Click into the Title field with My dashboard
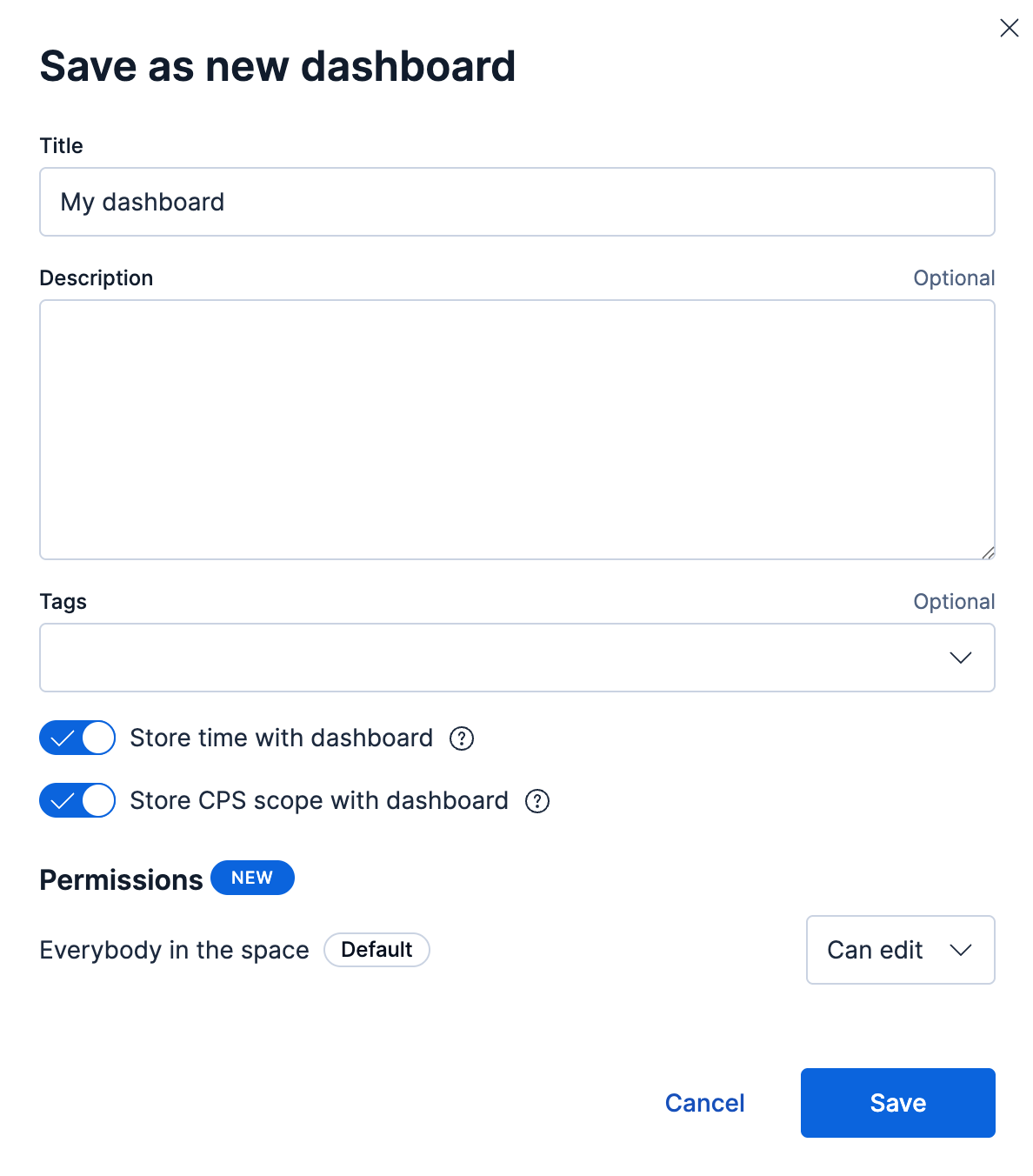The height and width of the screenshot is (1176, 1033). pos(516,202)
